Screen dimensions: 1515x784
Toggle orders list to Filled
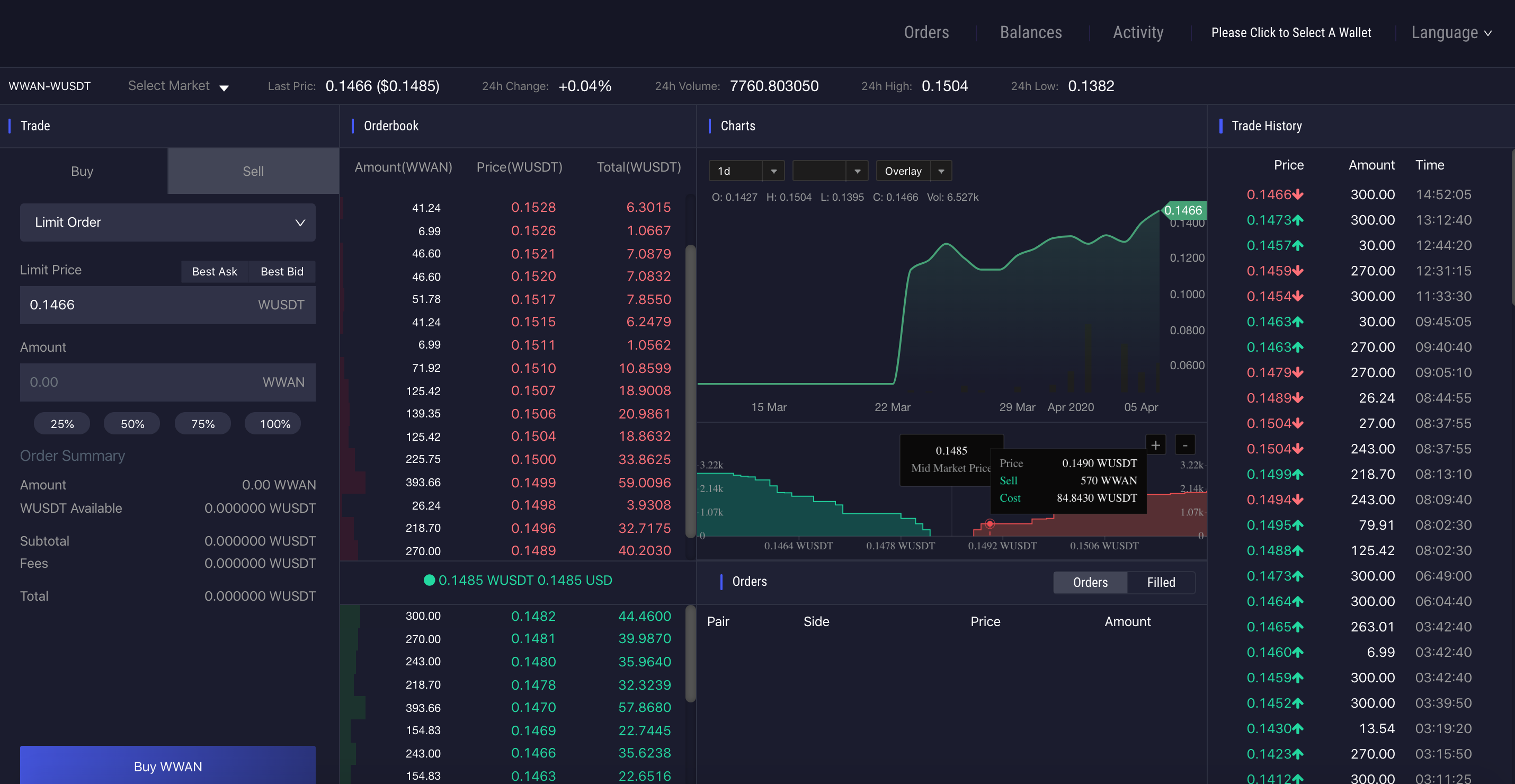click(x=1161, y=582)
